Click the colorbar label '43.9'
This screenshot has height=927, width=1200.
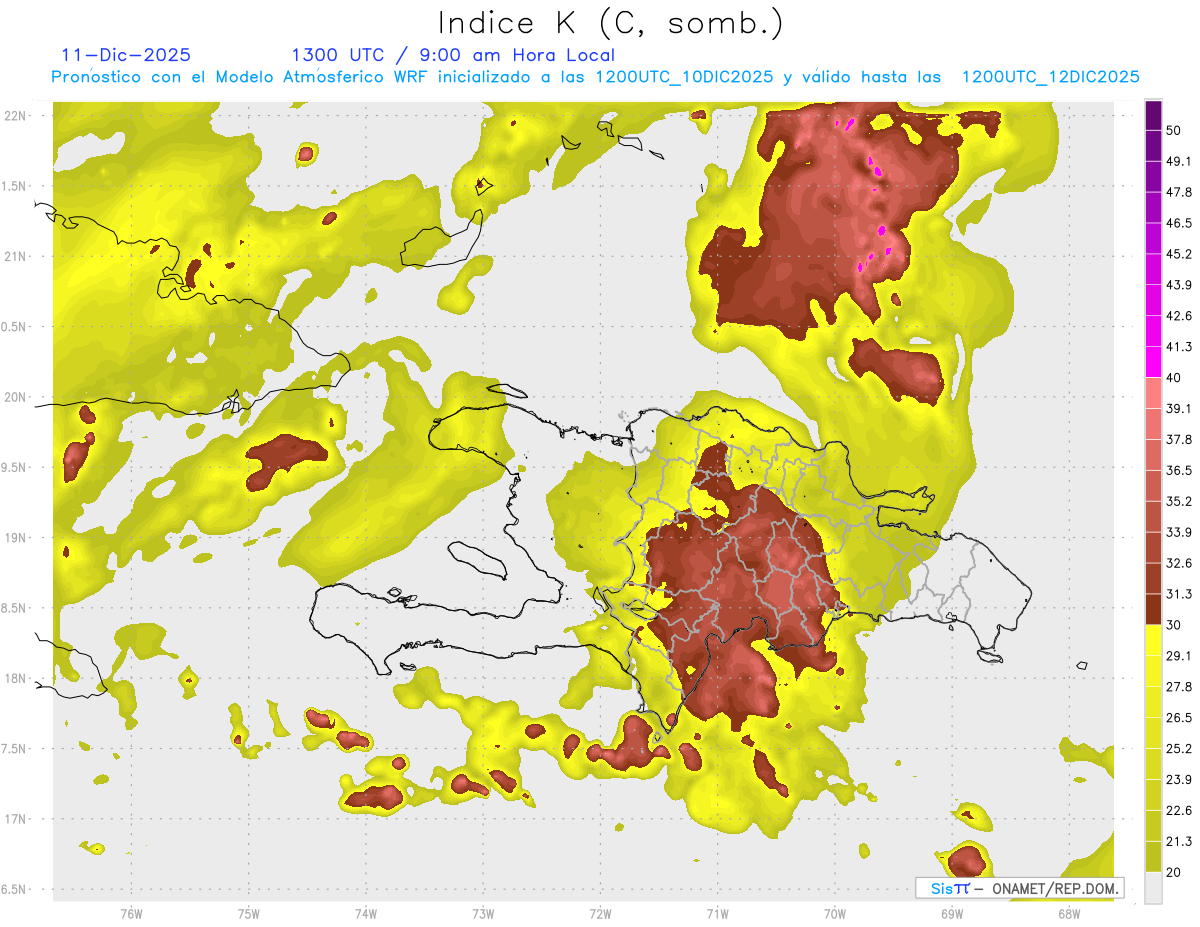point(1179,285)
